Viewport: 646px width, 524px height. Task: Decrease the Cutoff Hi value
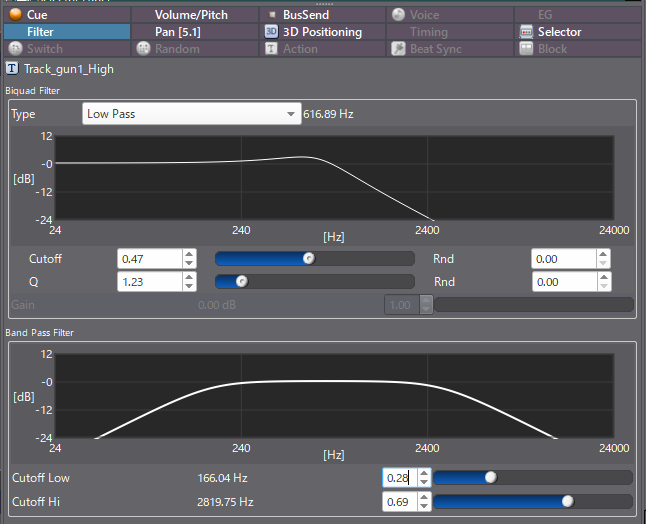point(424,507)
